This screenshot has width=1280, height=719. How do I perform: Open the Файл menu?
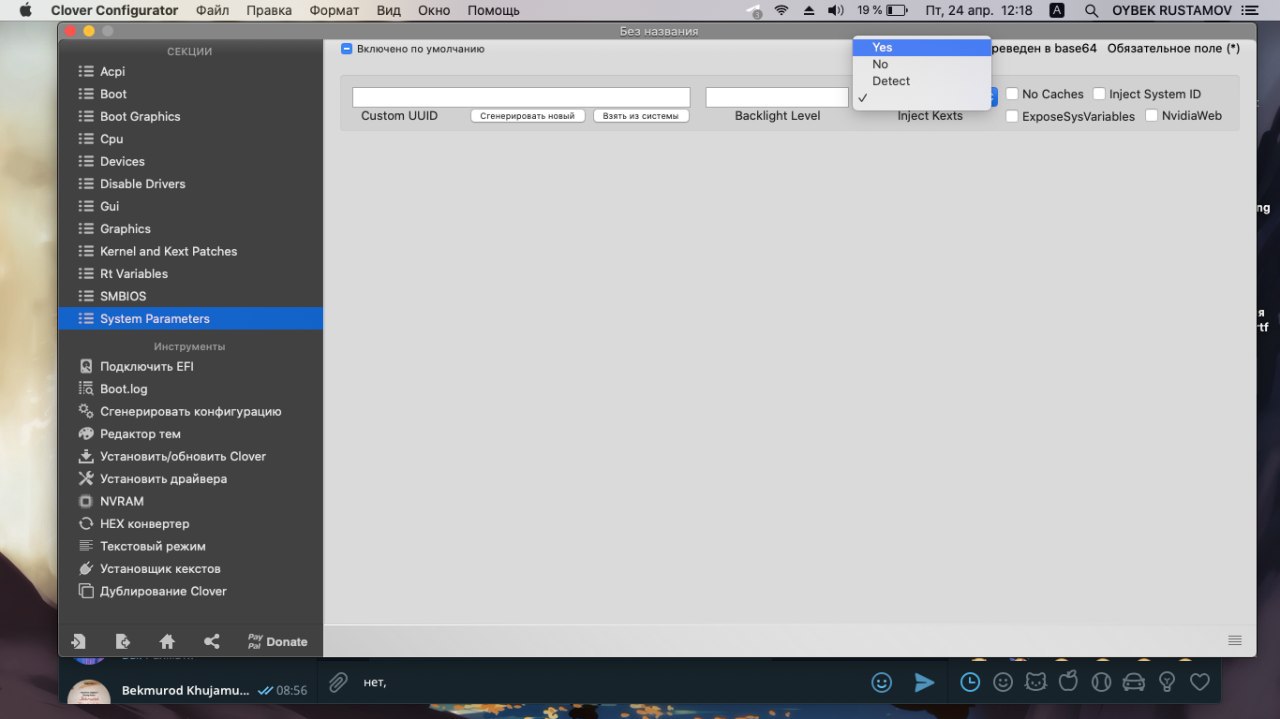pyautogui.click(x=212, y=10)
